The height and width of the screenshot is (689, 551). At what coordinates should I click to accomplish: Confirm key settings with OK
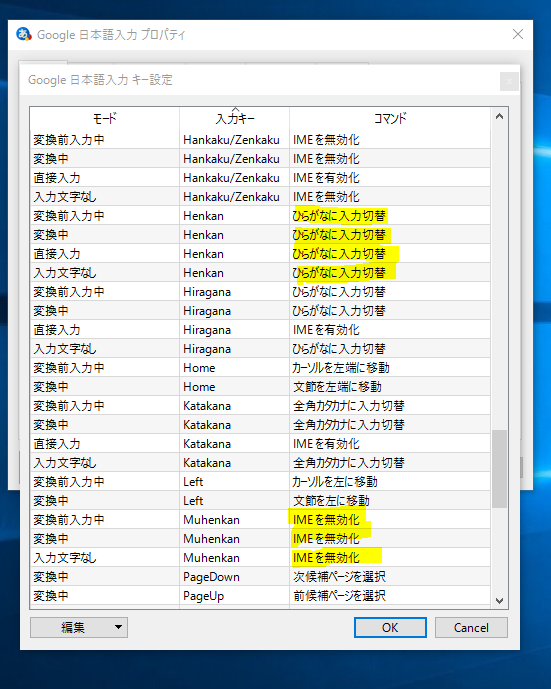click(390, 627)
